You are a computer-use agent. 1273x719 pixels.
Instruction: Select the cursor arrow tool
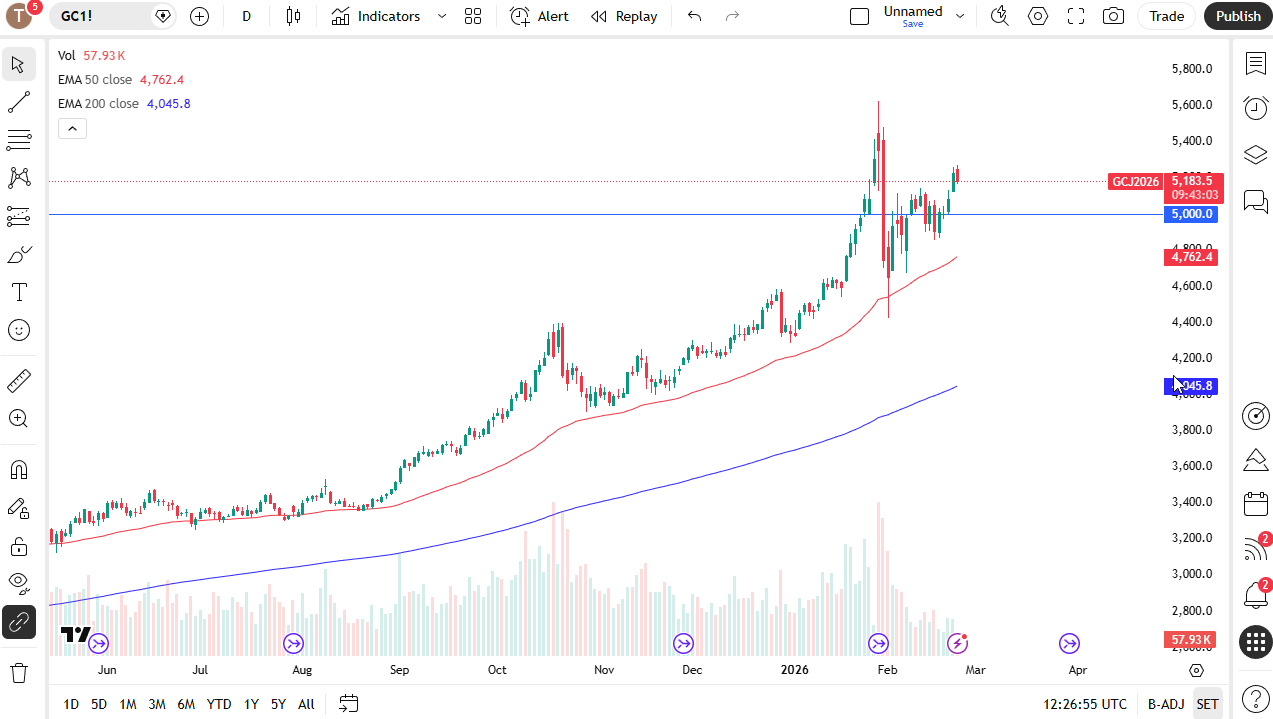18,65
